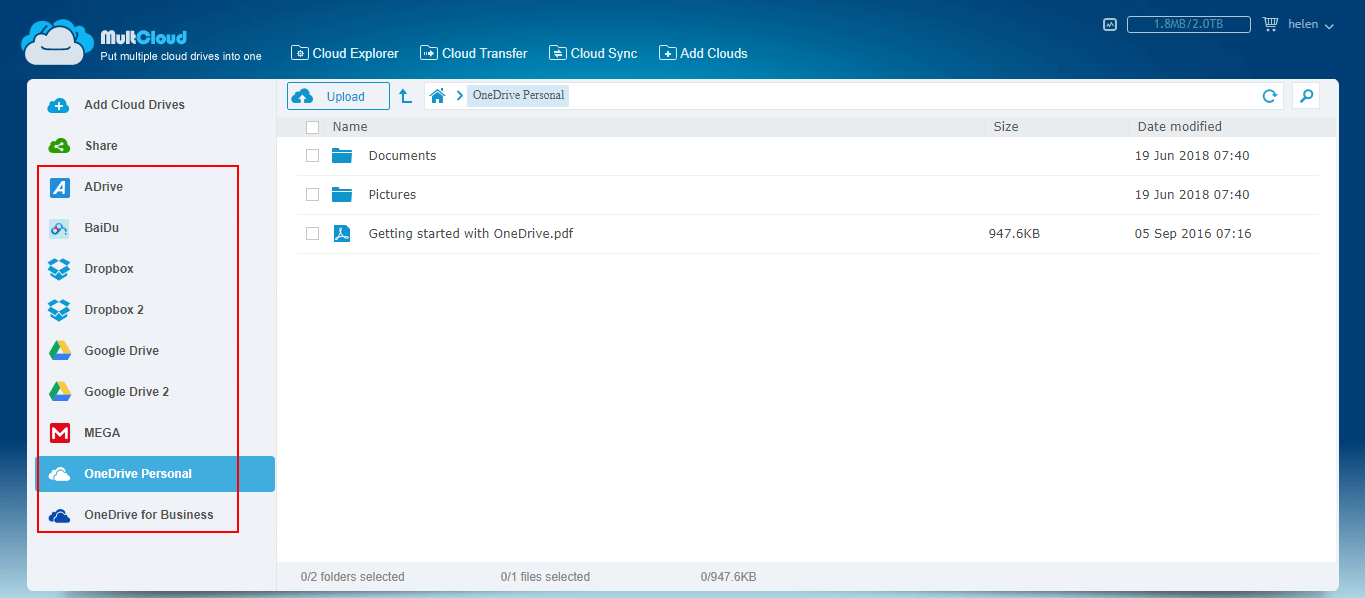Open the Dropbox drive icon
Image resolution: width=1365 pixels, height=598 pixels.
pos(60,269)
